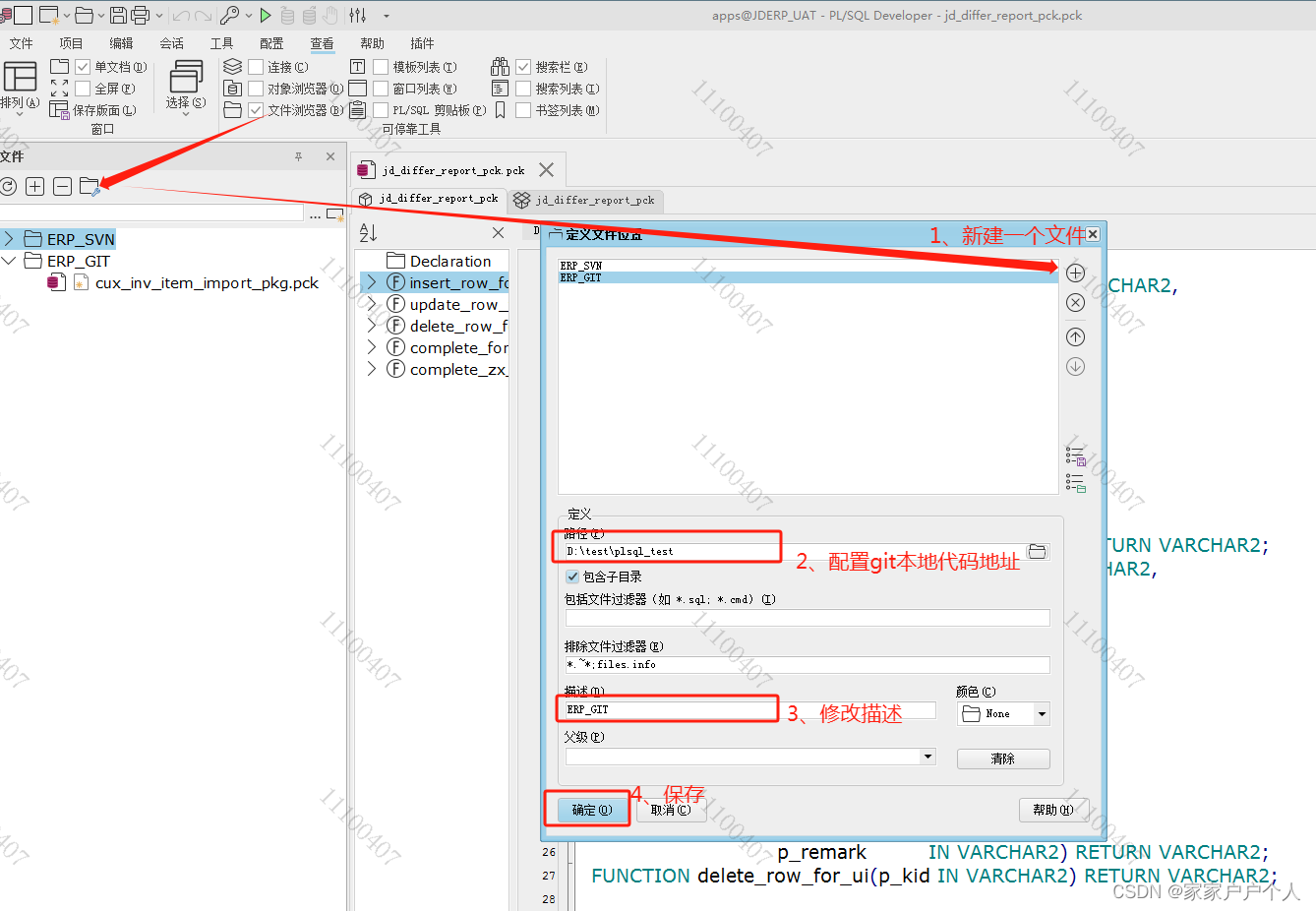Click the Execute (green run) toolbar icon
Viewport: 1316px width, 911px height.
(264, 16)
